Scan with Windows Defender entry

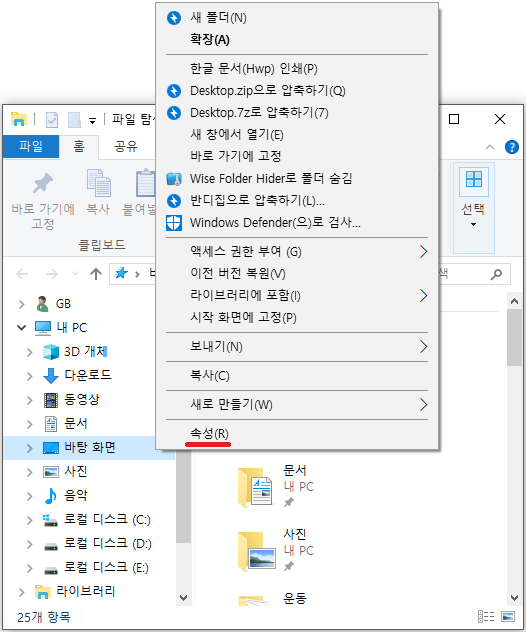tap(297, 222)
